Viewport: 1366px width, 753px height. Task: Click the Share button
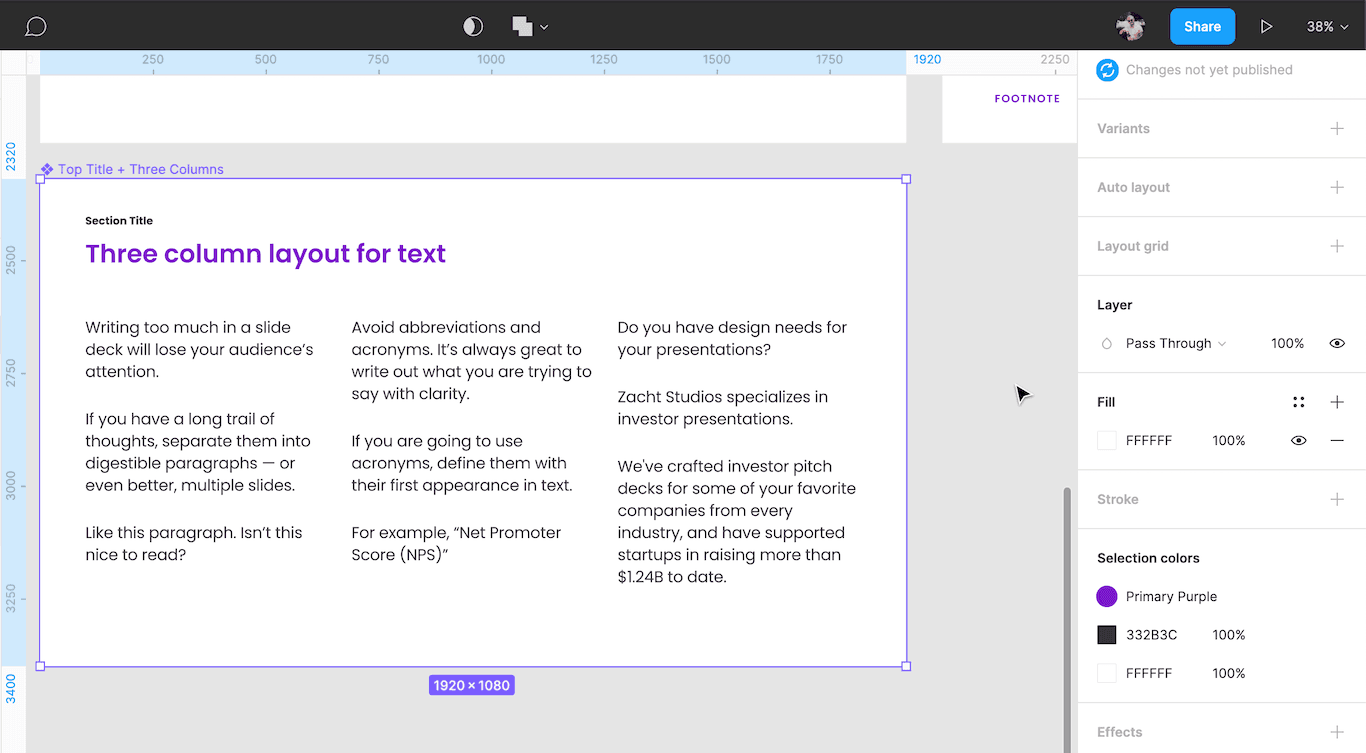pyautogui.click(x=1202, y=27)
